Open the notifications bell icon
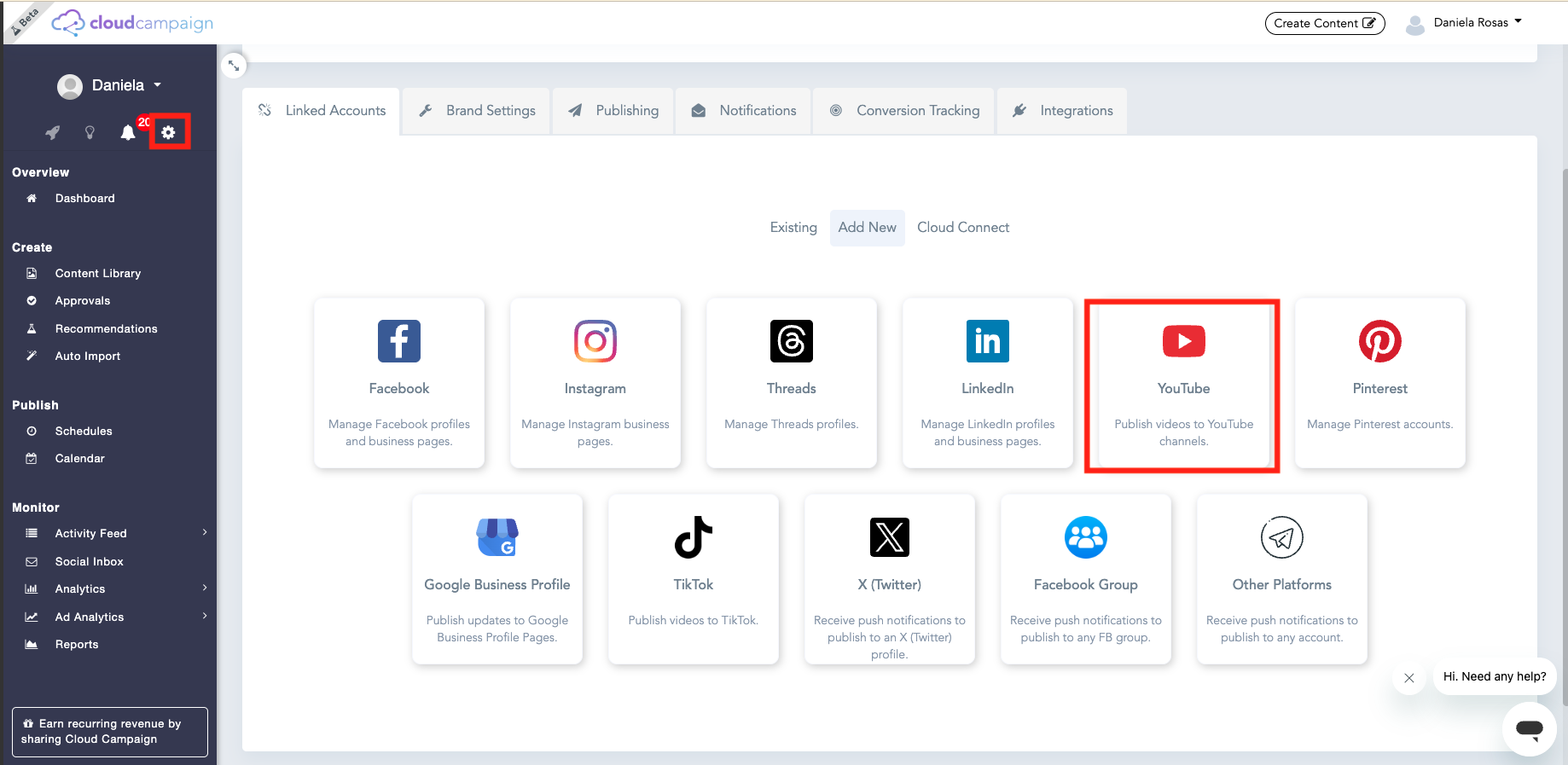 [128, 132]
